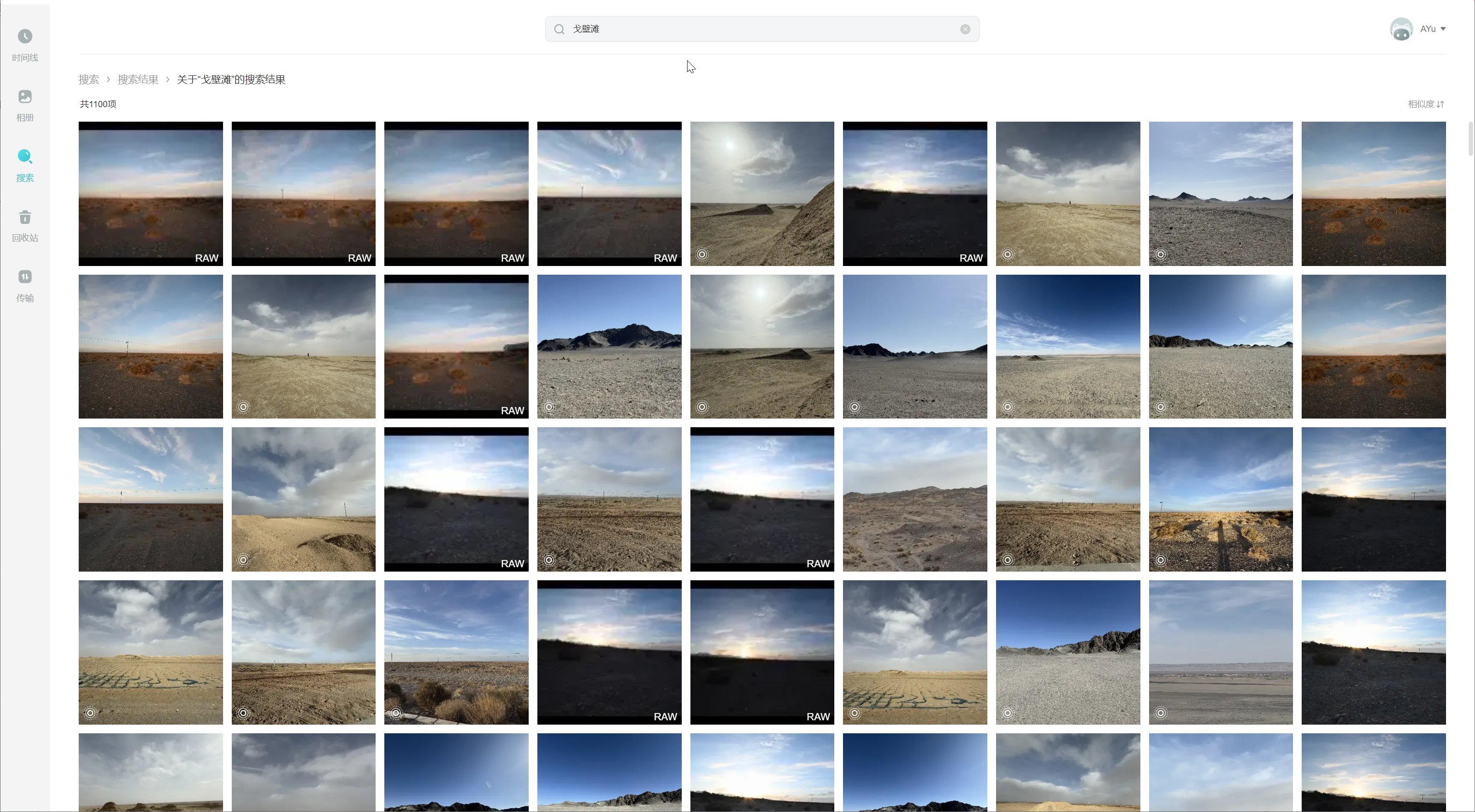Click live-photo icon on fourth-row bushes photo
The height and width of the screenshot is (812, 1475).
(x=396, y=713)
